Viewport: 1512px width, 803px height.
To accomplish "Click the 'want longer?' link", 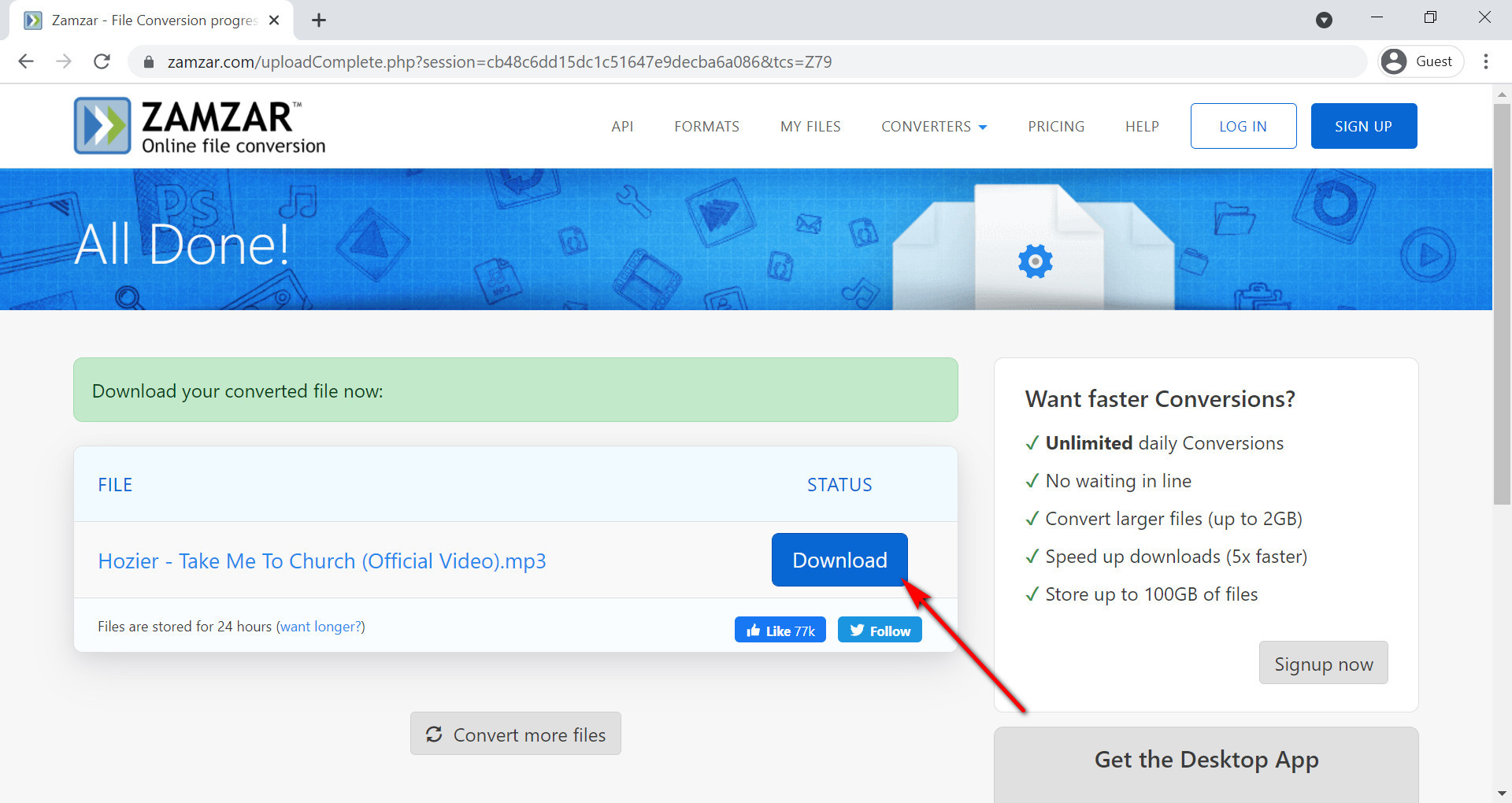I will [x=321, y=627].
